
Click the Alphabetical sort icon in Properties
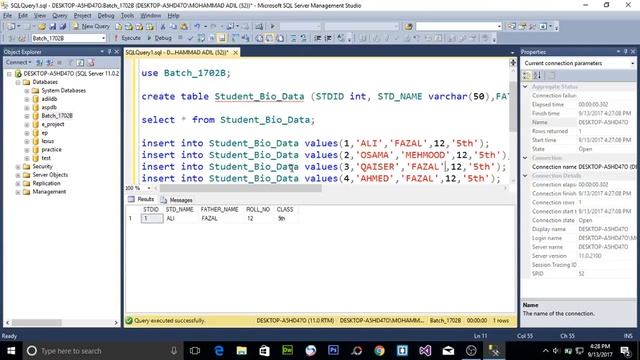pos(537,76)
